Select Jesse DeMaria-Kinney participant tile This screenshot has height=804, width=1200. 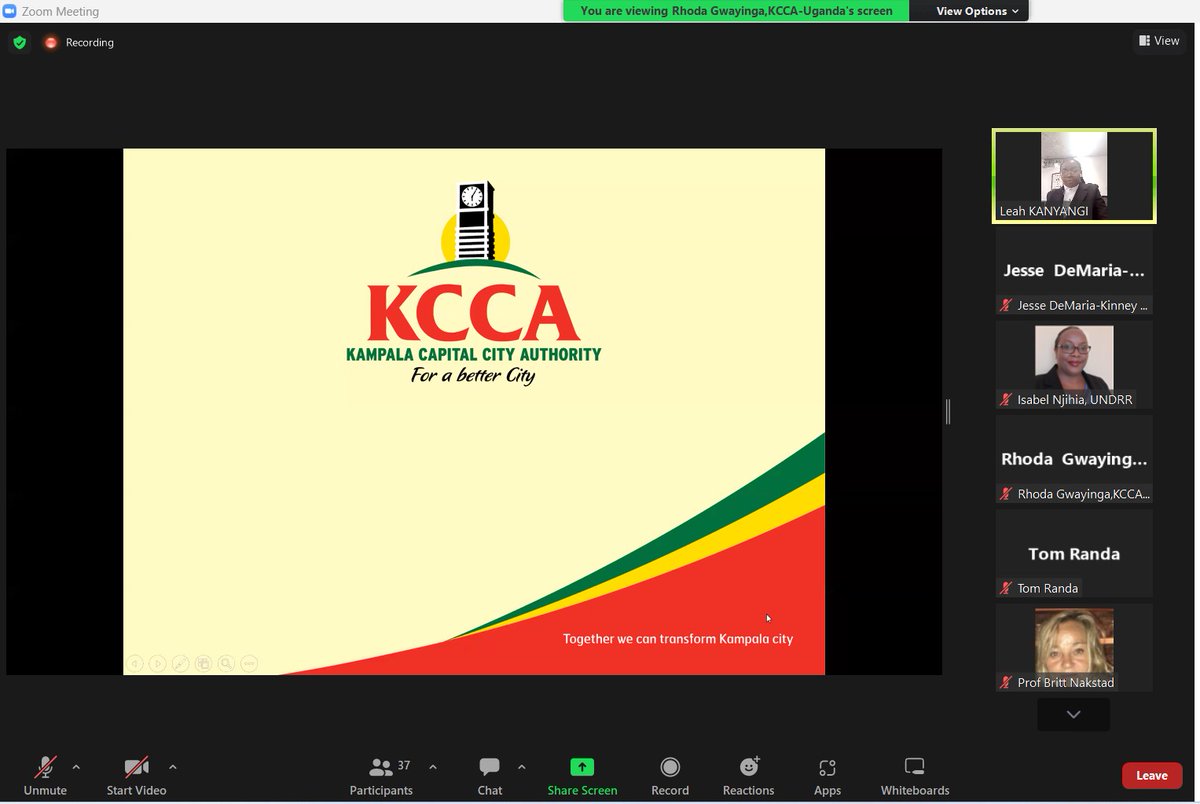click(1074, 272)
